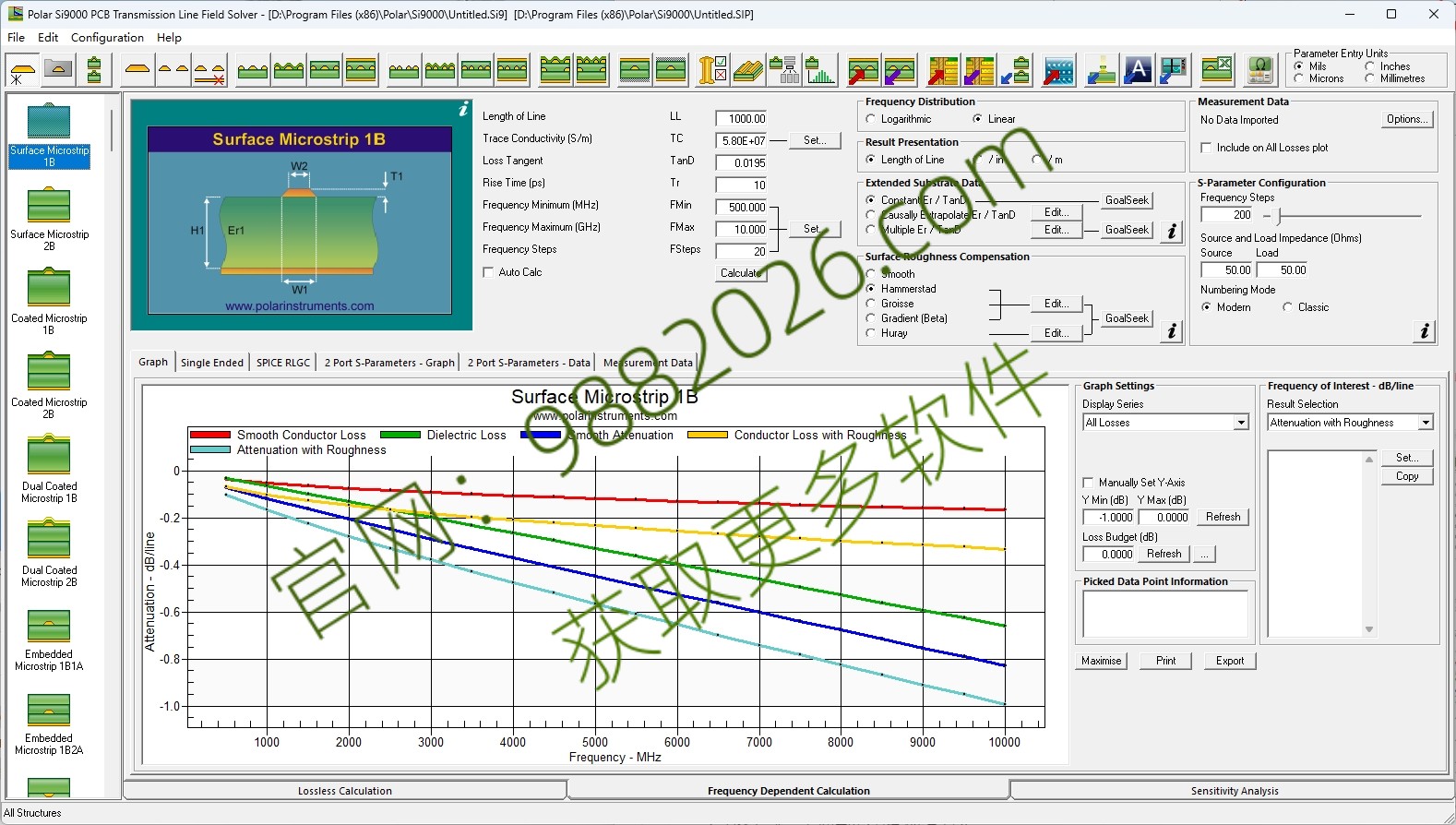Viewport: 1456px width, 825px height.
Task: Click the I-beam with check and cross icon
Action: point(712,71)
